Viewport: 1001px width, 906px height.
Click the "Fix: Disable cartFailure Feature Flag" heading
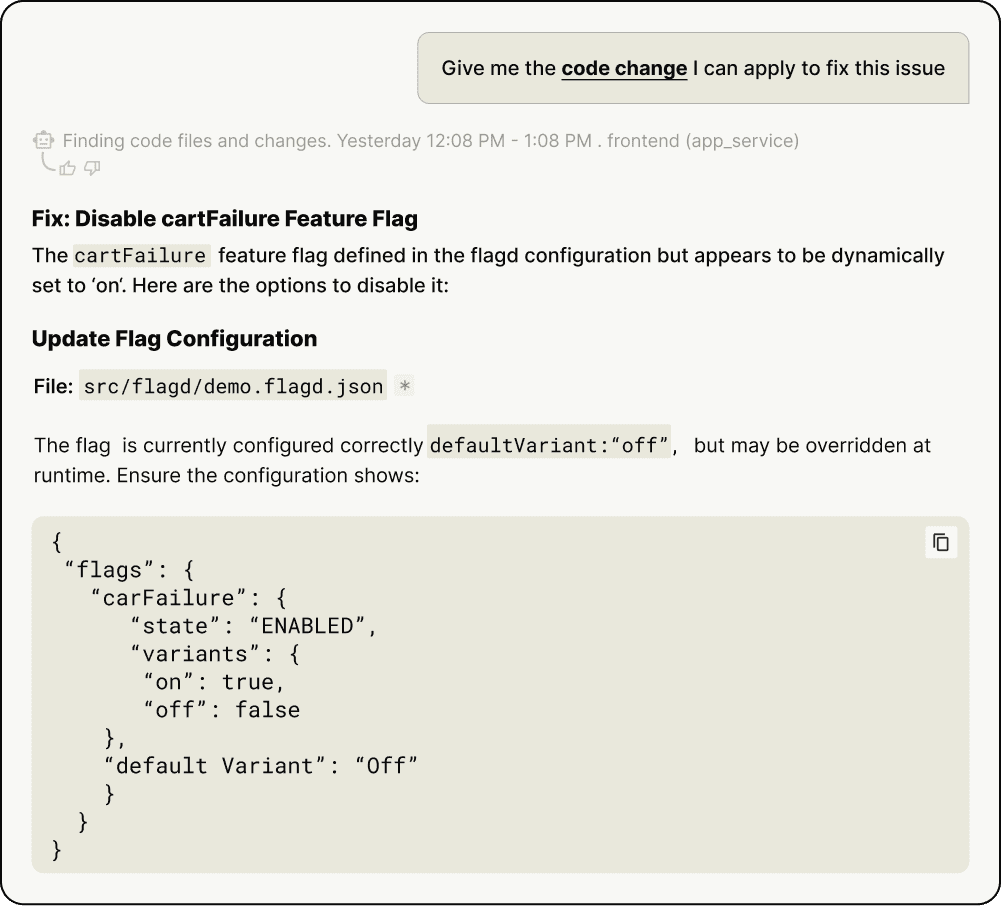pyautogui.click(x=225, y=218)
